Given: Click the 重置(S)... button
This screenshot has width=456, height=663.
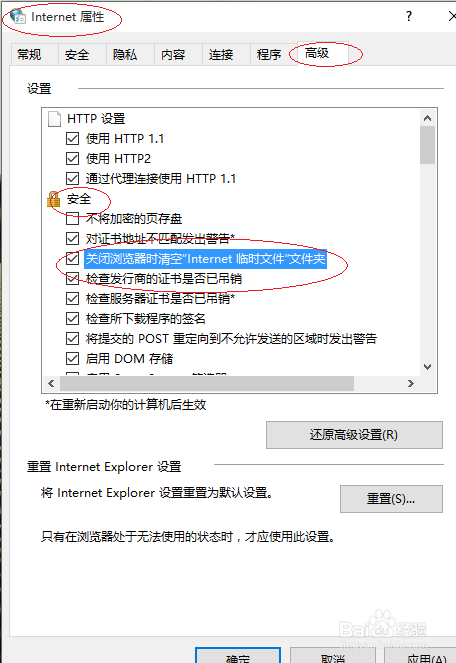Looking at the screenshot, I should (x=391, y=499).
